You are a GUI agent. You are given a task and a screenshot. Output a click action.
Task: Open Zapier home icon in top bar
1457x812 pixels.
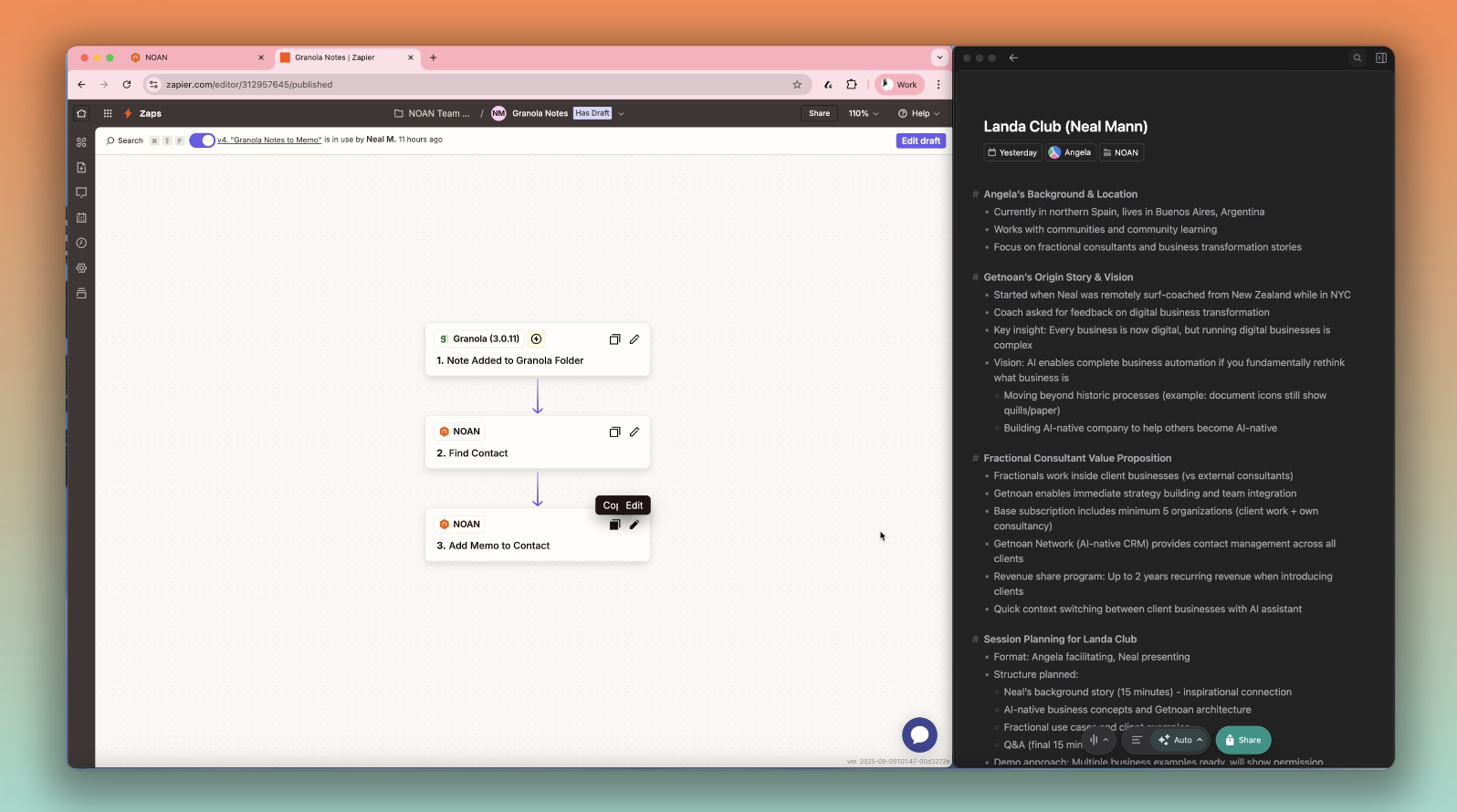81,113
